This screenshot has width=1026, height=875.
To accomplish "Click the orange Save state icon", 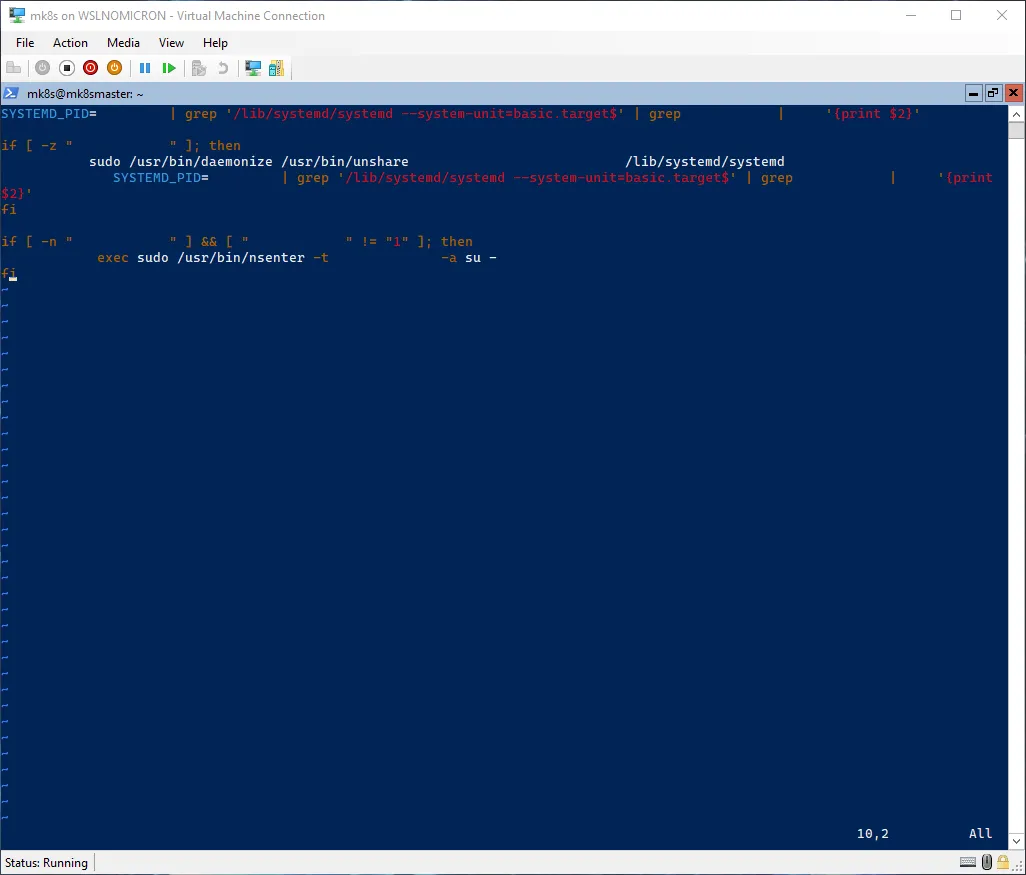I will [x=114, y=68].
